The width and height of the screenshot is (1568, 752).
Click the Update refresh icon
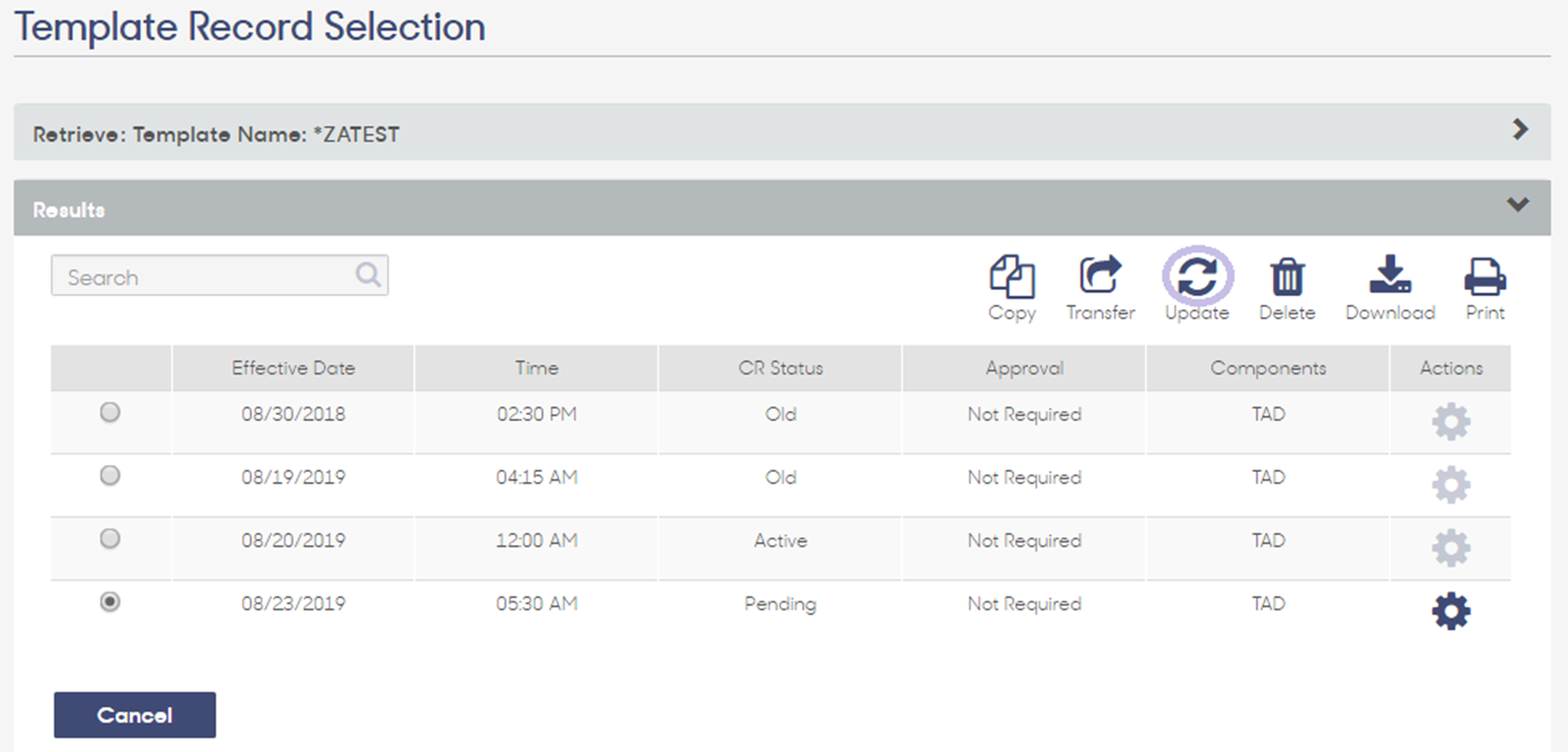(x=1198, y=276)
